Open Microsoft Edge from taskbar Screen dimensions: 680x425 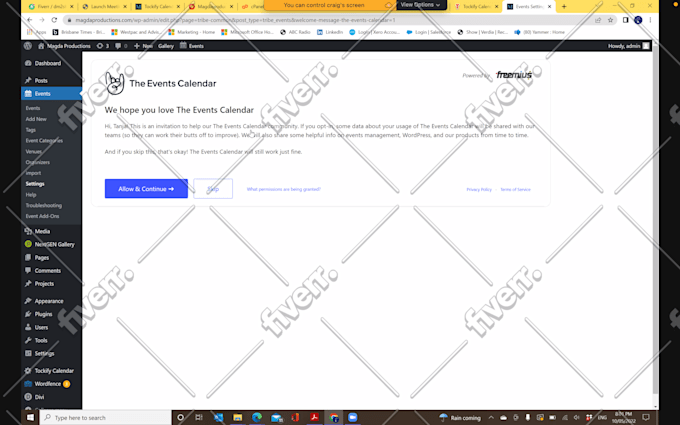tap(257, 418)
